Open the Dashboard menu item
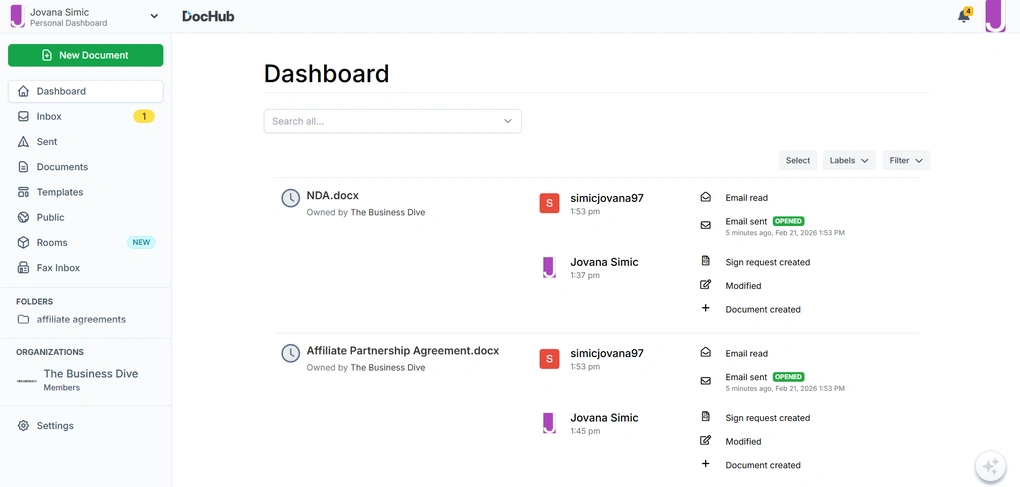Image resolution: width=1020 pixels, height=487 pixels. tap(85, 91)
